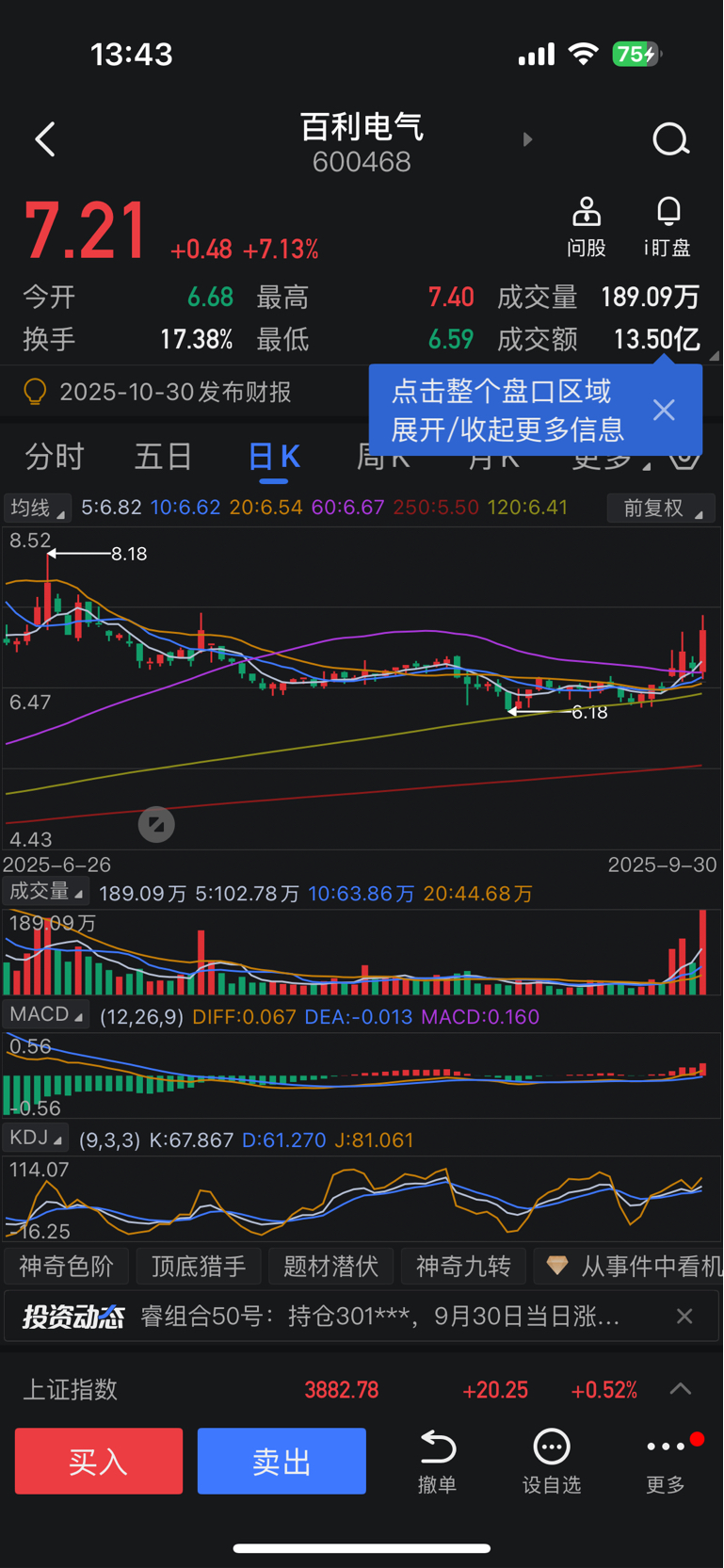This screenshot has height=1568, width=724.
Task: Switch to 分时 chart tab
Action: coord(55,457)
